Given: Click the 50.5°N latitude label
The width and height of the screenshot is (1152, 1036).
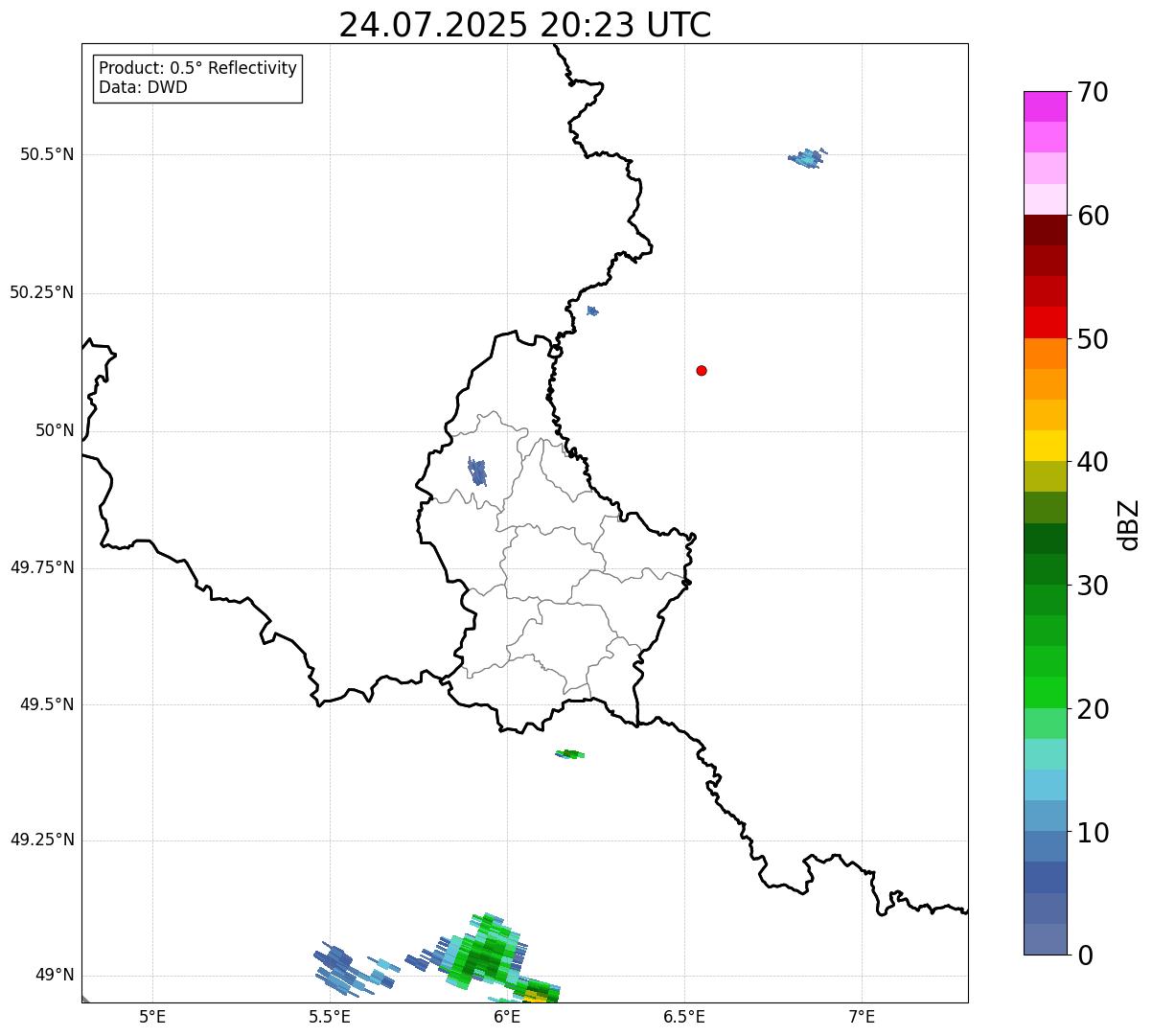Looking at the screenshot, I should coord(47,154).
